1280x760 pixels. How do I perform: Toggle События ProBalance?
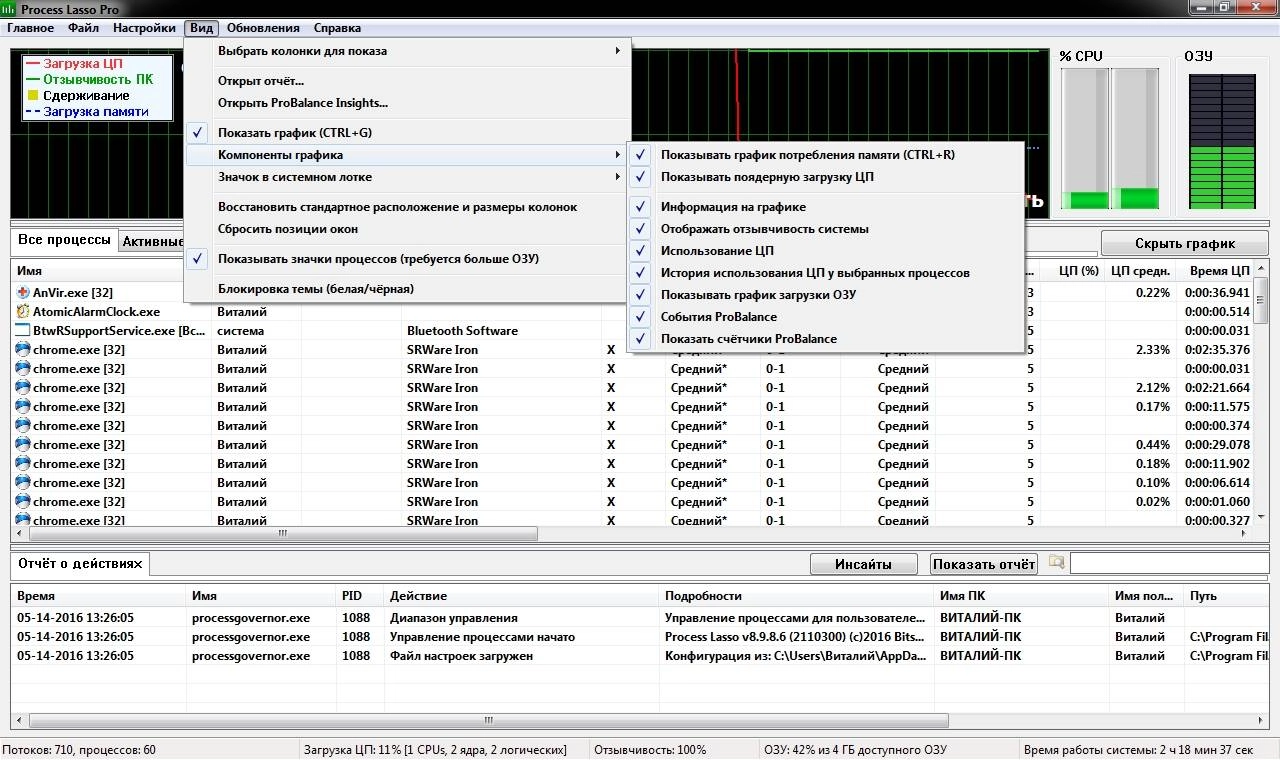coord(641,317)
